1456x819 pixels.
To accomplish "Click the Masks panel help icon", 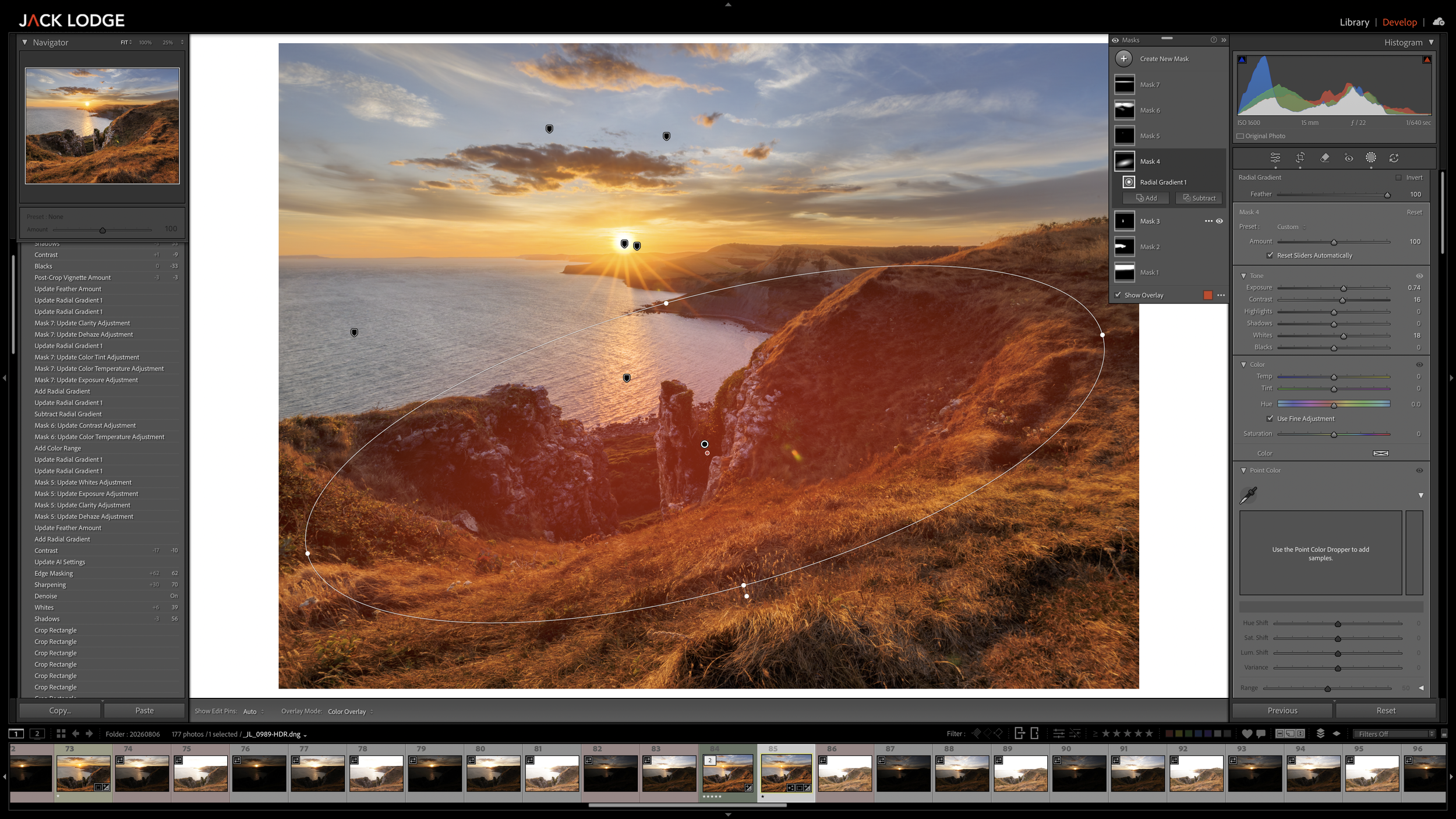I will (x=1214, y=40).
